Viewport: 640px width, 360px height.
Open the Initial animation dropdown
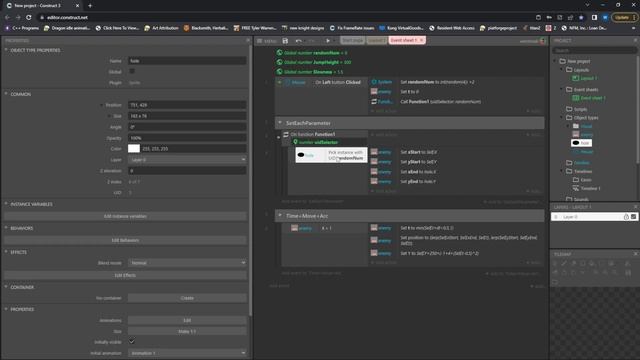point(187,353)
